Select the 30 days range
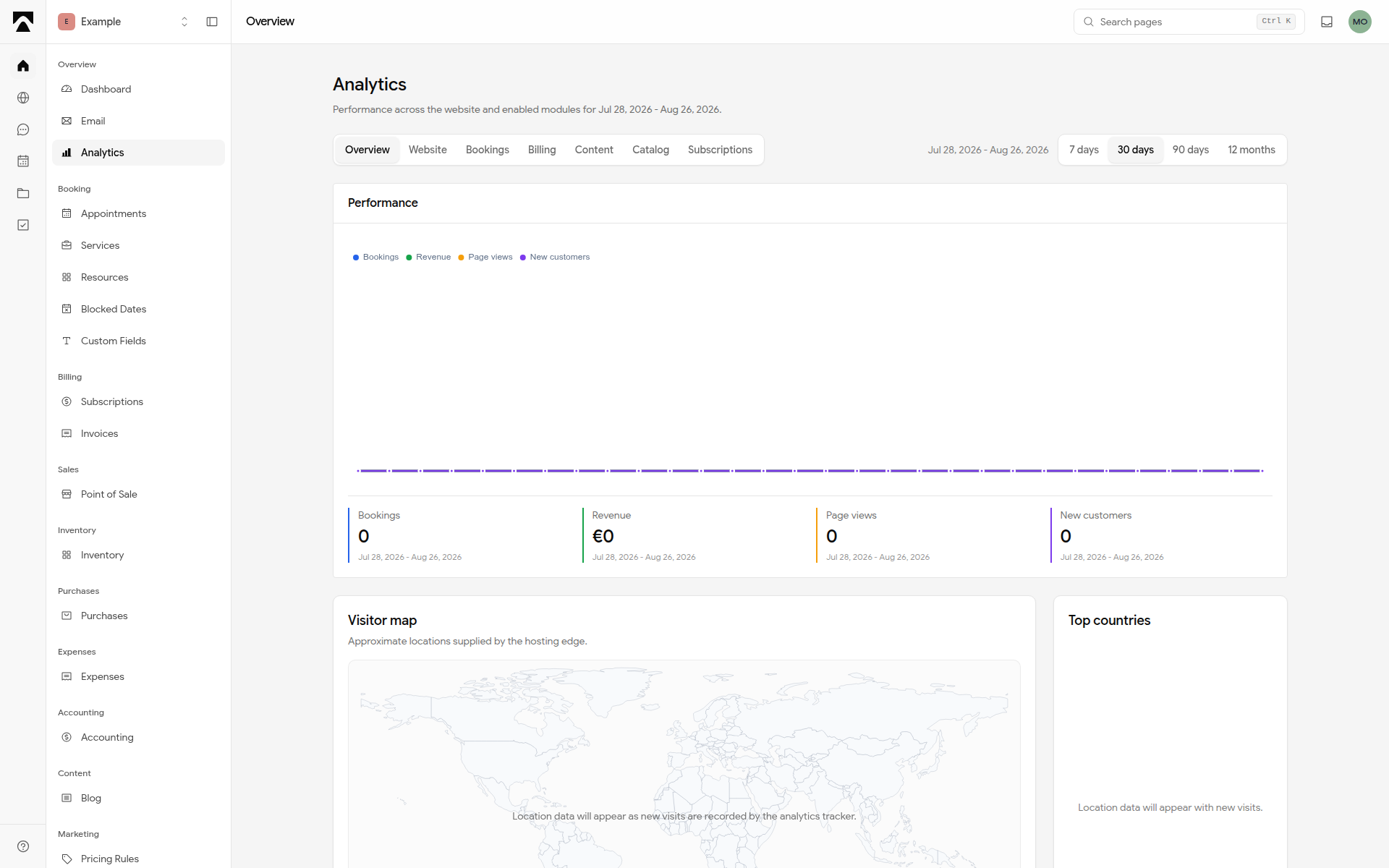 [1136, 150]
